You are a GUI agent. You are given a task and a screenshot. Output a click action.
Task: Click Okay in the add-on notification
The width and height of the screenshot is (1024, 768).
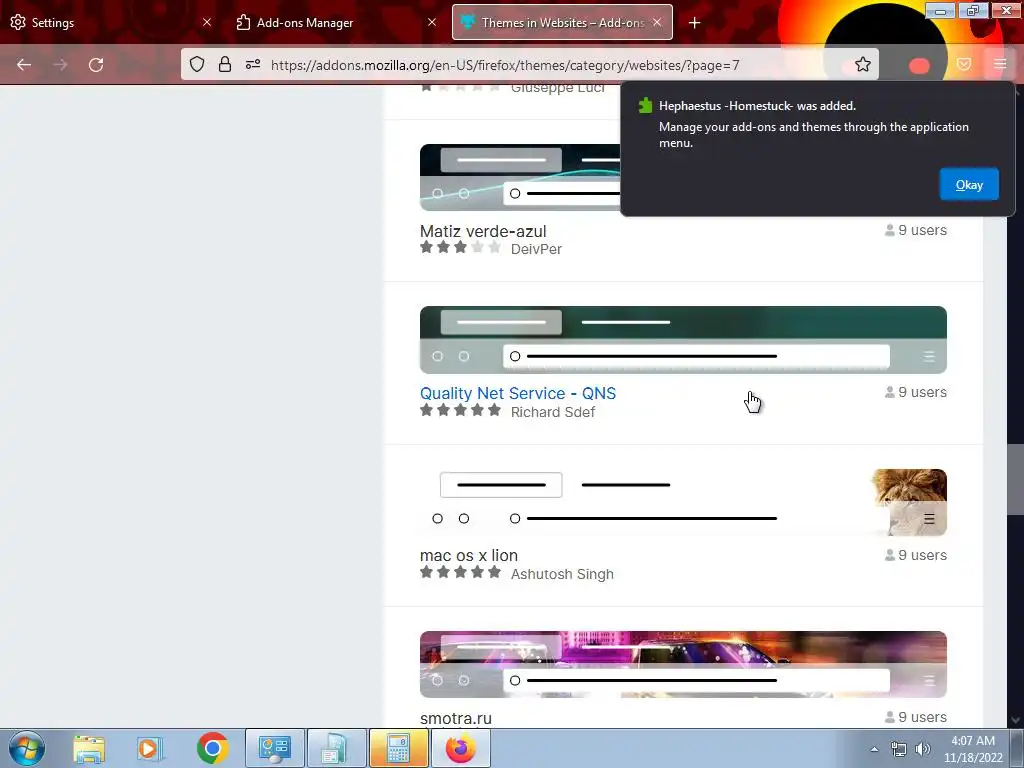[968, 184]
